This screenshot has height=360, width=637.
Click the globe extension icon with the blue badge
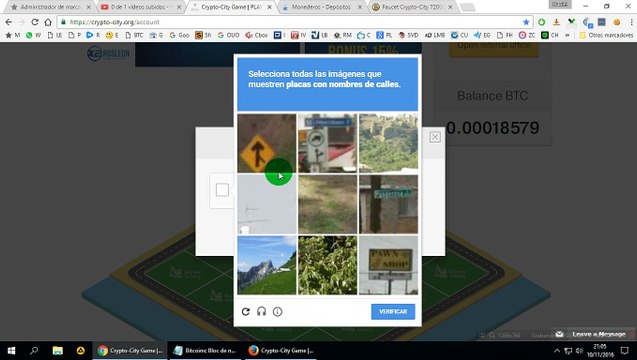[x=587, y=22]
